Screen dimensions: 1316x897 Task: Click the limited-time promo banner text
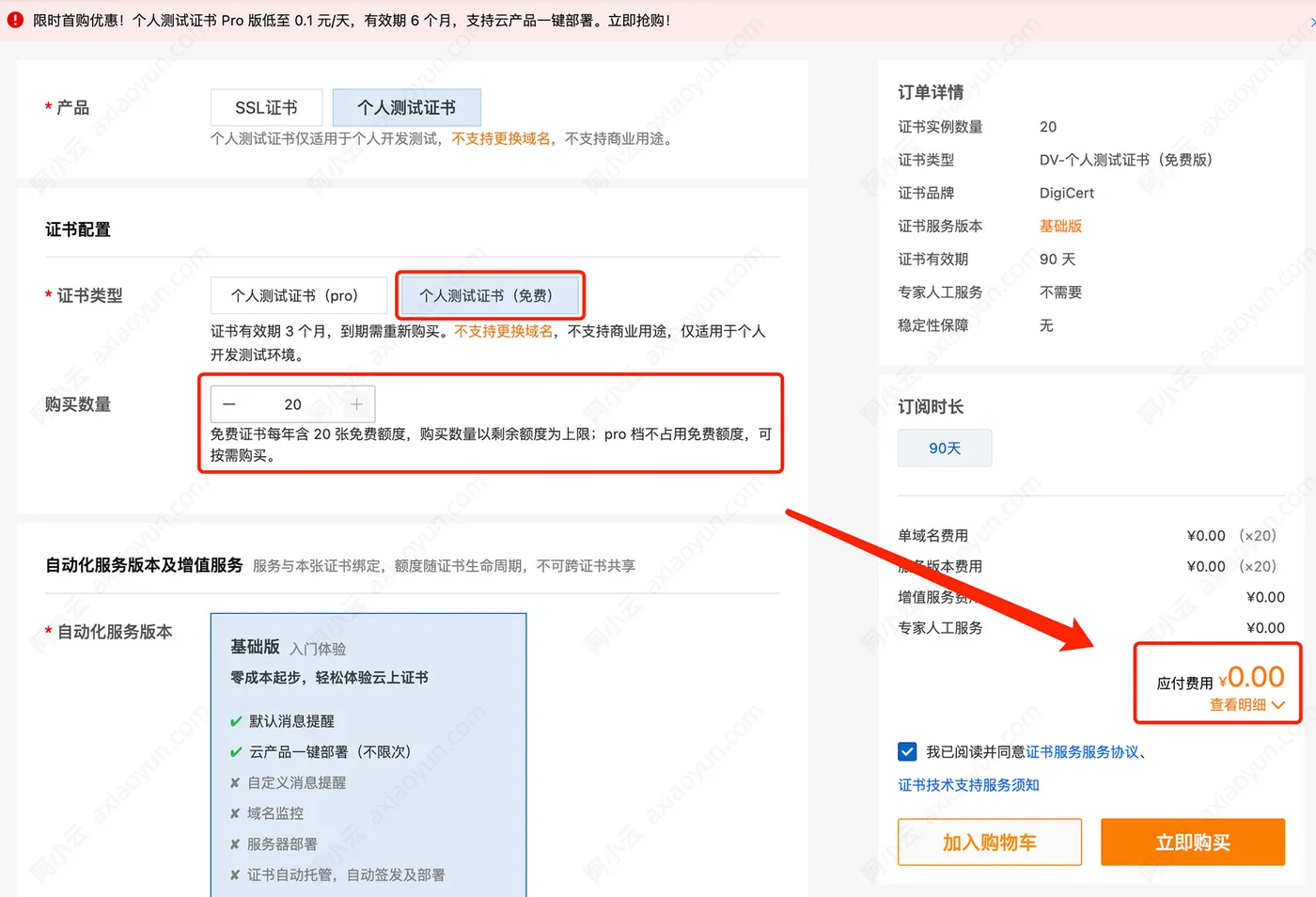tap(352, 20)
